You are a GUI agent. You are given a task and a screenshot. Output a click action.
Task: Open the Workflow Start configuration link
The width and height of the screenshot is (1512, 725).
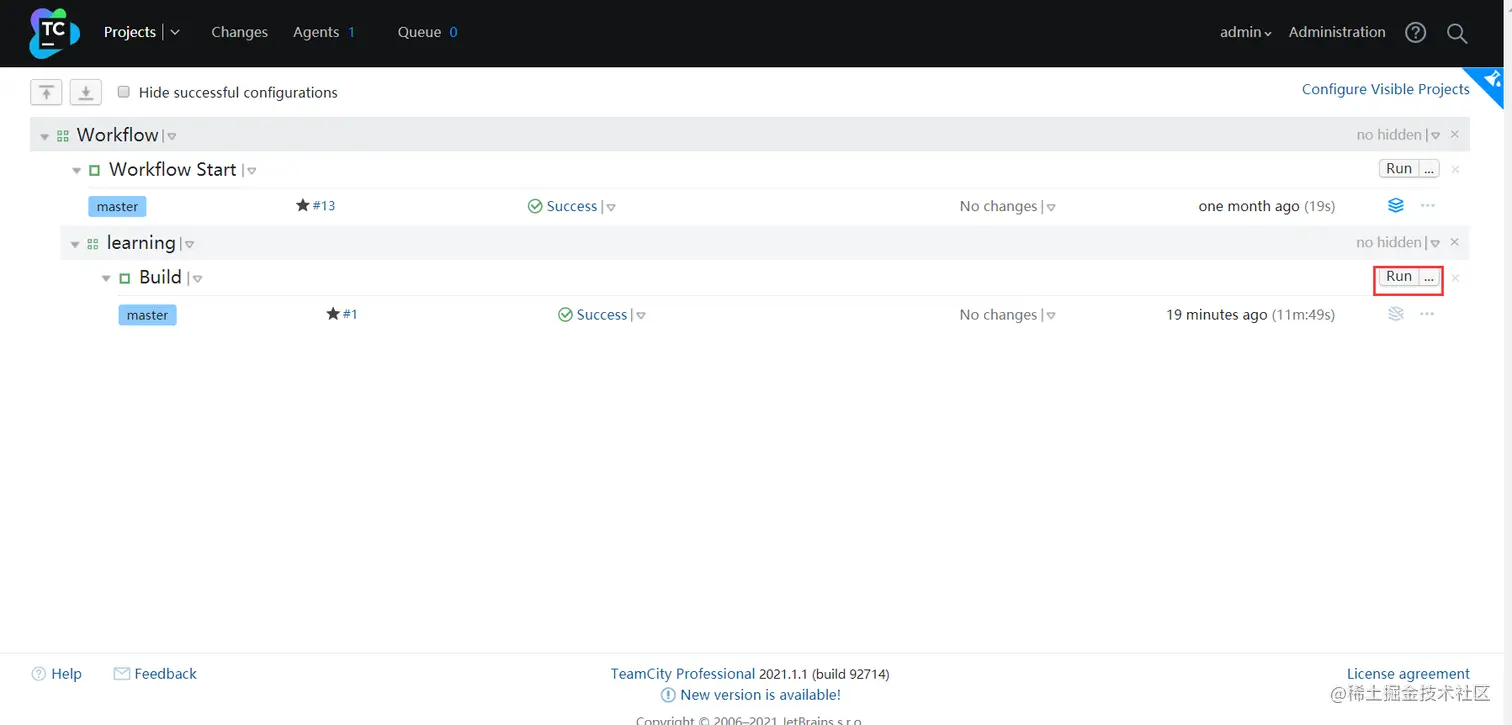point(172,170)
